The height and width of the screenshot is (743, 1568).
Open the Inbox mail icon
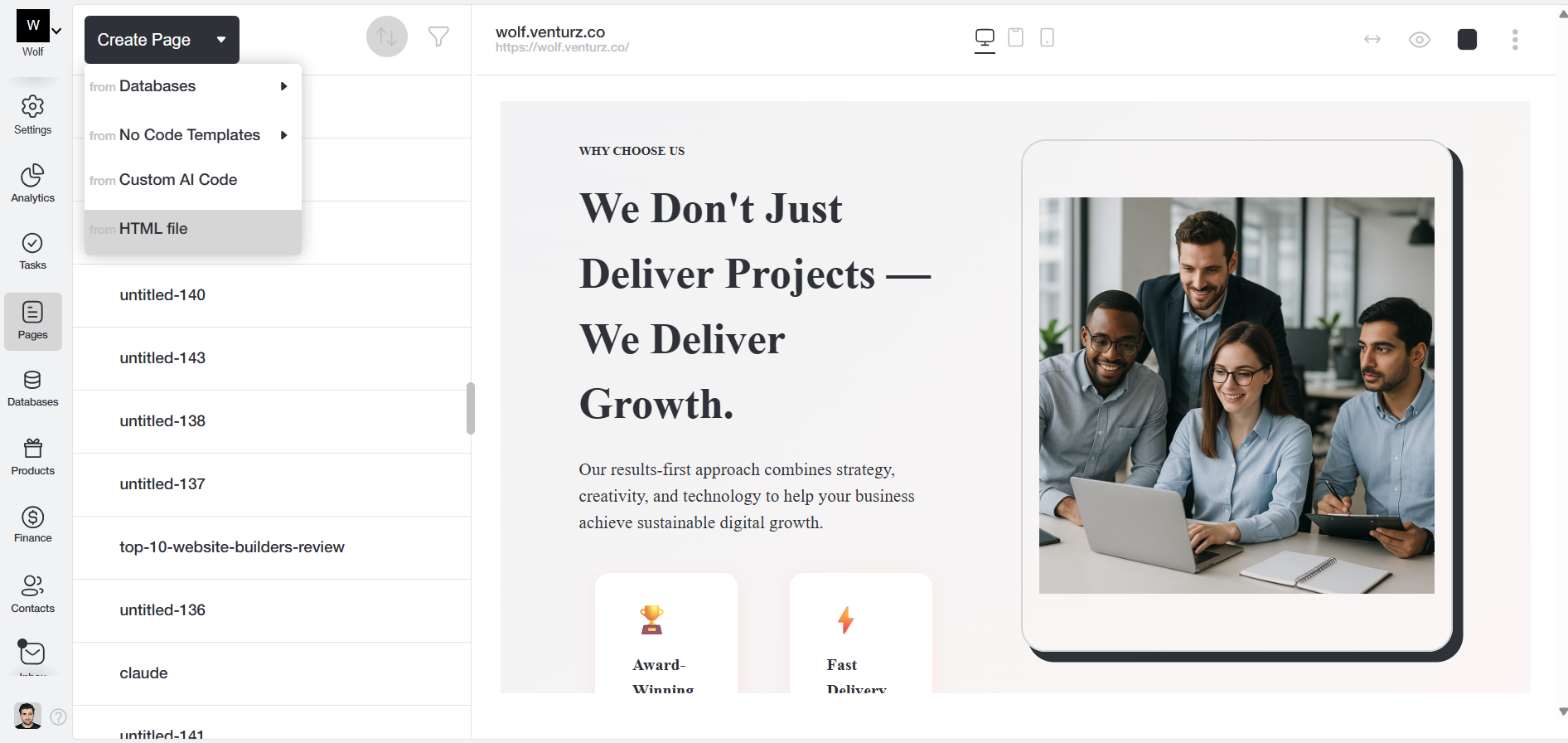point(32,654)
